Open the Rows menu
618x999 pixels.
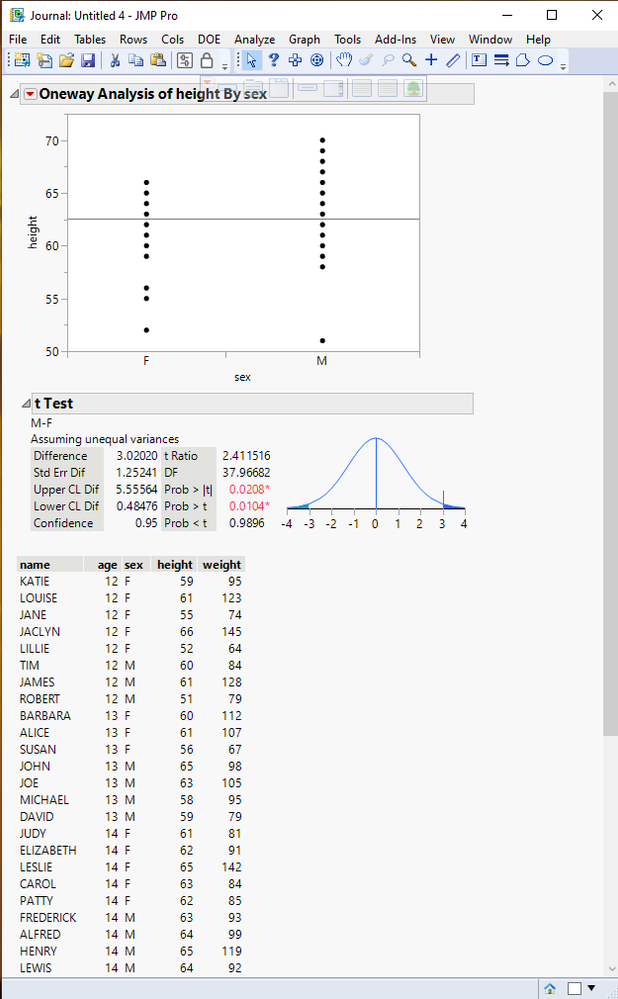pyautogui.click(x=133, y=40)
